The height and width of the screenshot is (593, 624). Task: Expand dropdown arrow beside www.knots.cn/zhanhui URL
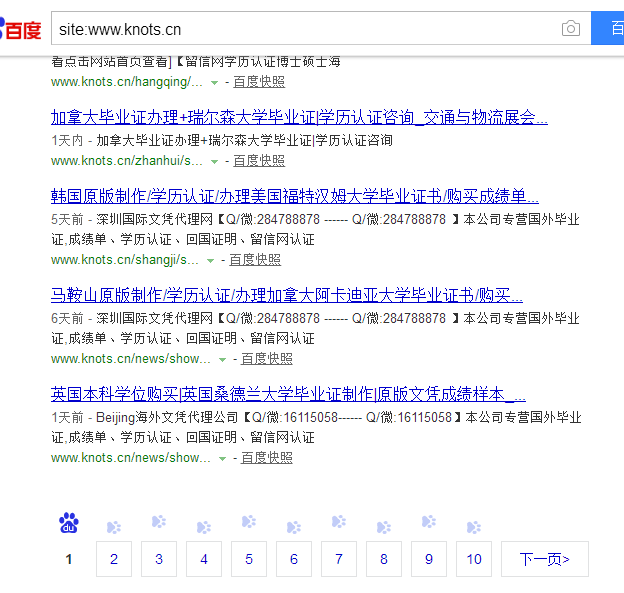pos(212,161)
